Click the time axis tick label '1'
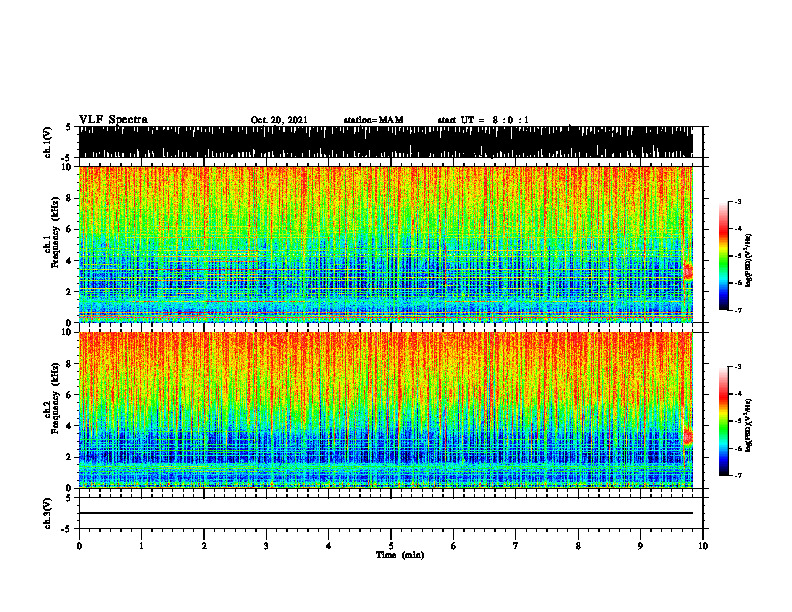792x612 pixels. pyautogui.click(x=141, y=546)
